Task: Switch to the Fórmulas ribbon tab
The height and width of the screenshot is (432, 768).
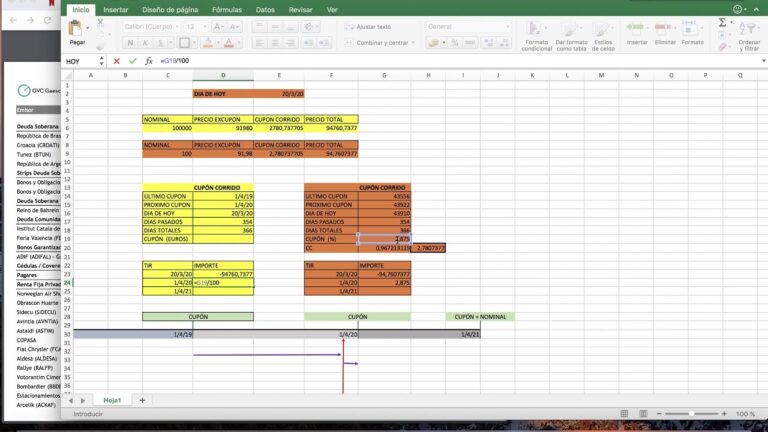Action: (226, 10)
